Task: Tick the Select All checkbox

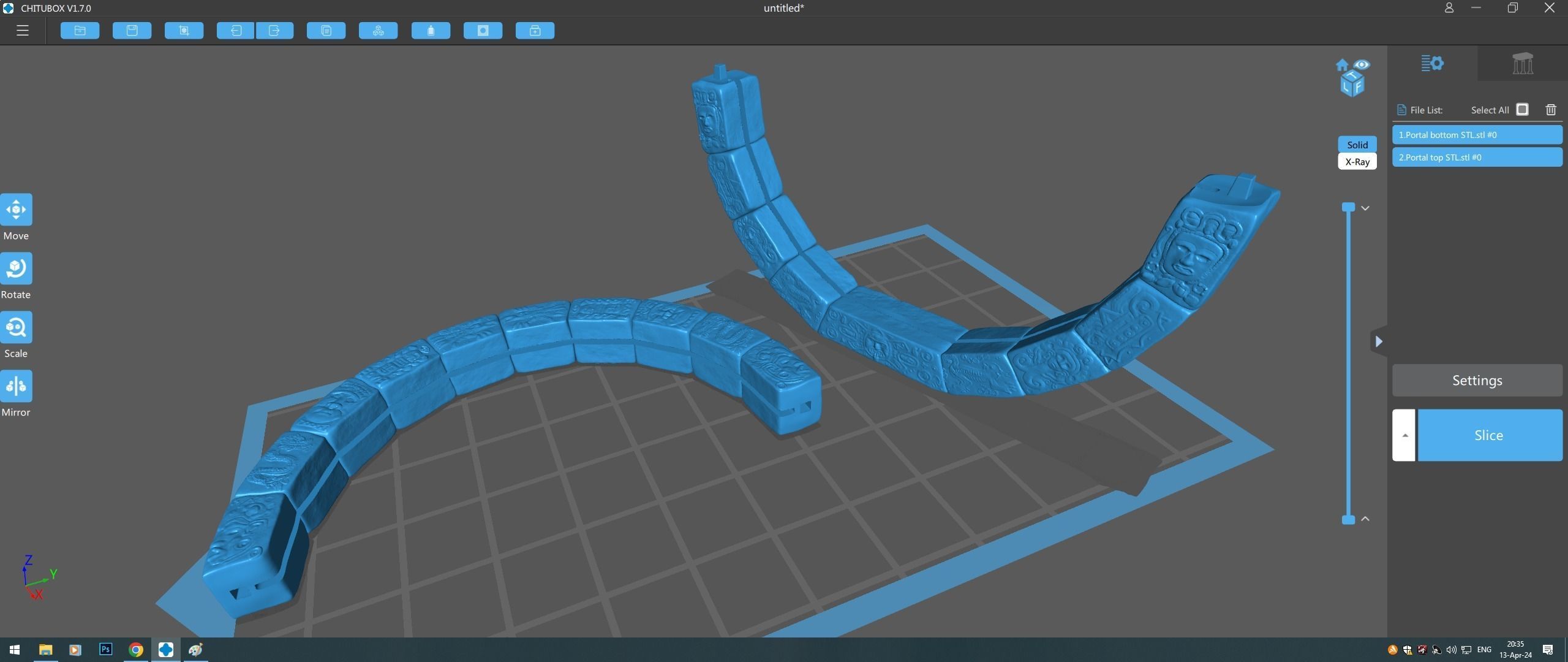Action: [x=1522, y=110]
